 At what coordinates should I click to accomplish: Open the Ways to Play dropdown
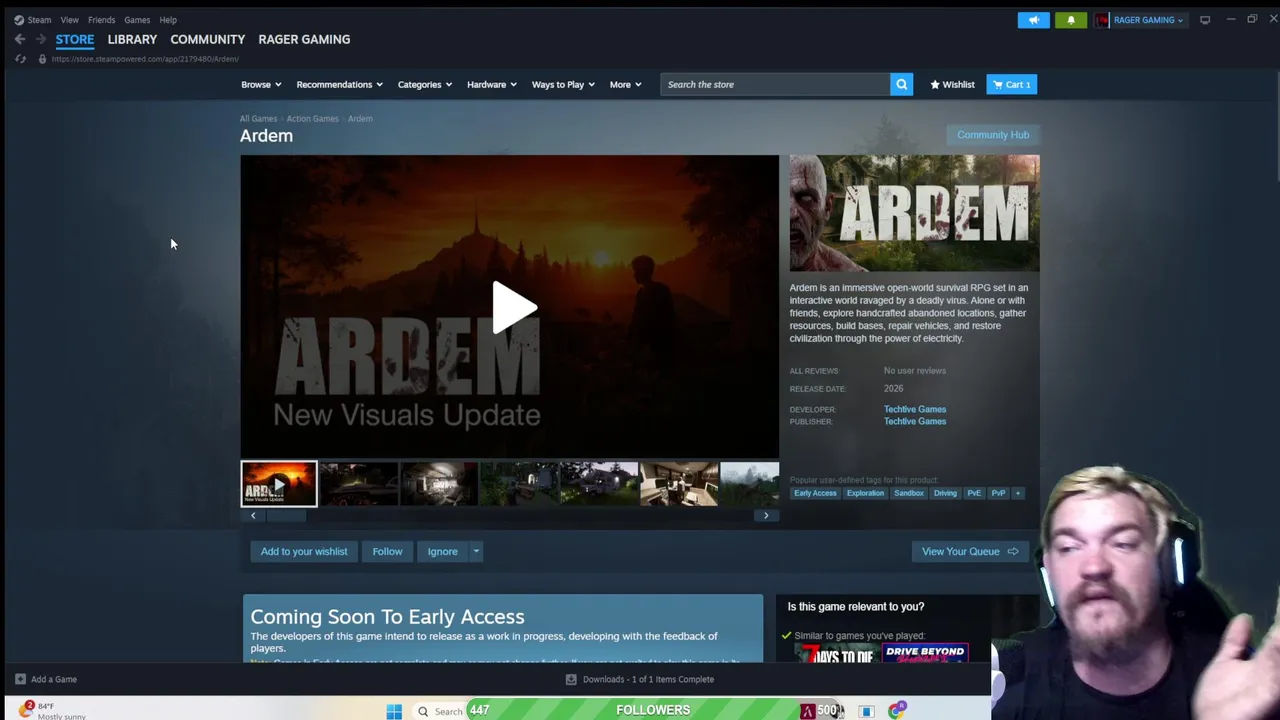click(563, 84)
